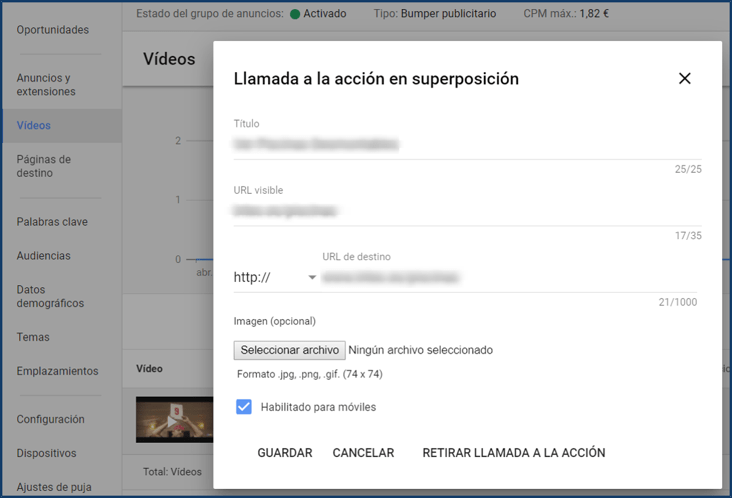Image resolution: width=732 pixels, height=498 pixels.
Task: Click Seleccionar archivo button
Action: [289, 350]
